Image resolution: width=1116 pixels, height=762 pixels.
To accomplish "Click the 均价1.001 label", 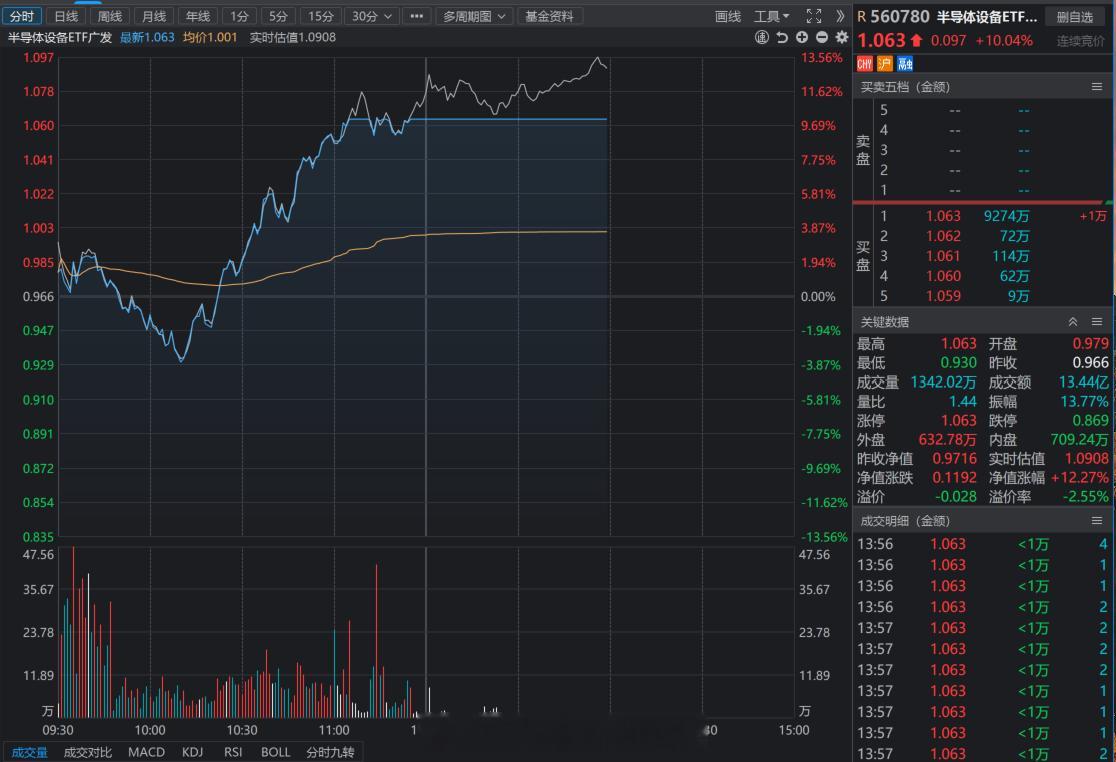I will point(210,37).
